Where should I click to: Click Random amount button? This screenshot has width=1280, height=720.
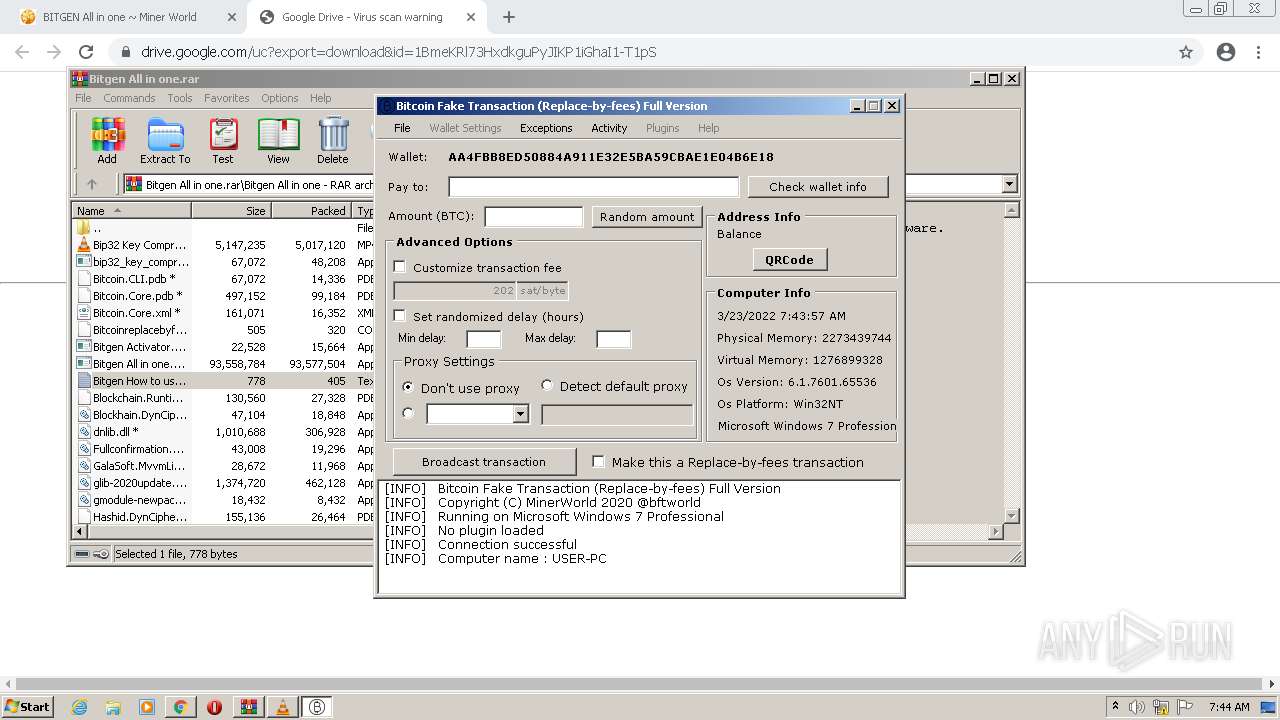click(x=647, y=217)
